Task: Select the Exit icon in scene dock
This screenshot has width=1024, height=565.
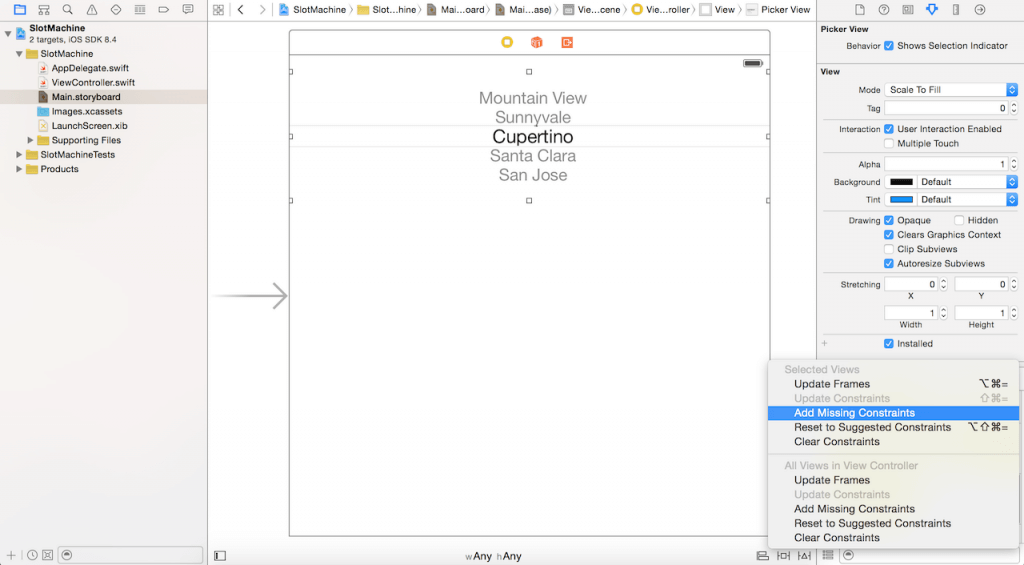Action: 567,42
